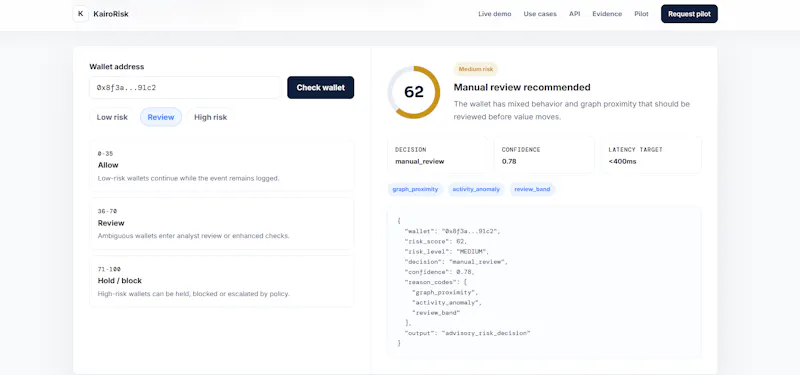
Task: Click the Request pilot button
Action: pos(689,14)
